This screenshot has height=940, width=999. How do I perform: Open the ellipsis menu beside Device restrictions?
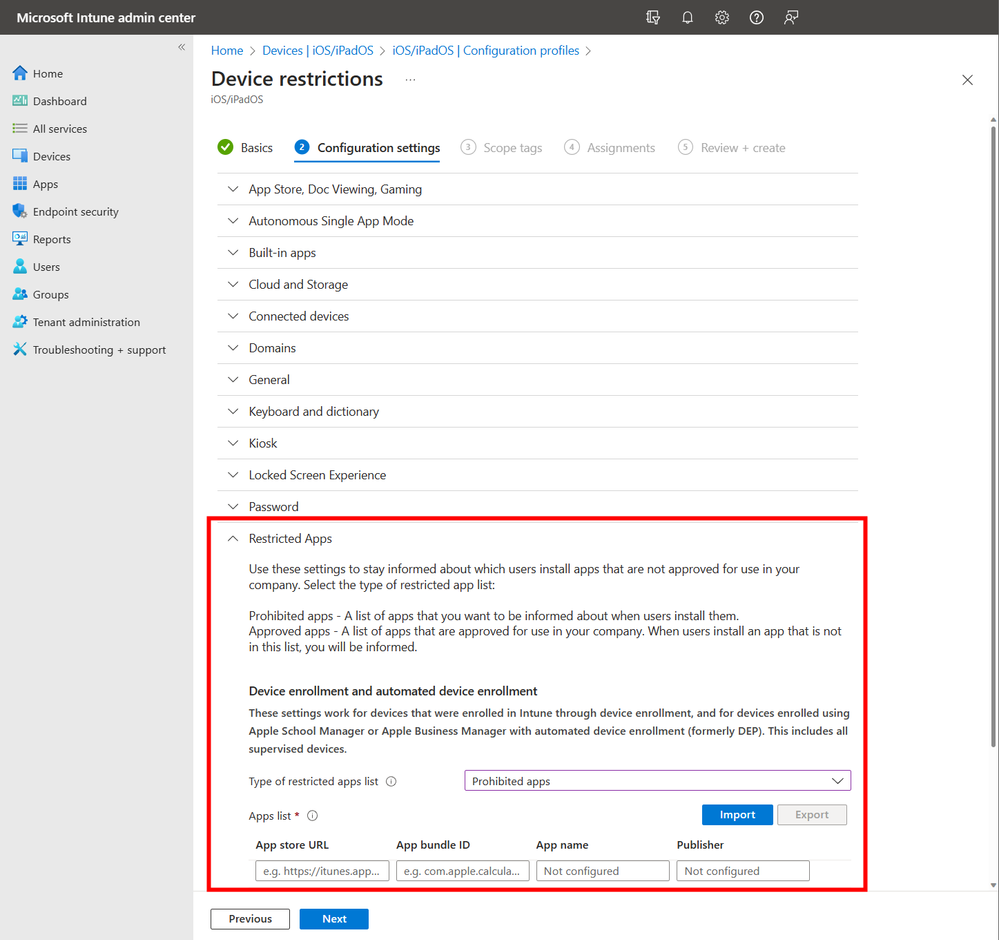tap(410, 80)
